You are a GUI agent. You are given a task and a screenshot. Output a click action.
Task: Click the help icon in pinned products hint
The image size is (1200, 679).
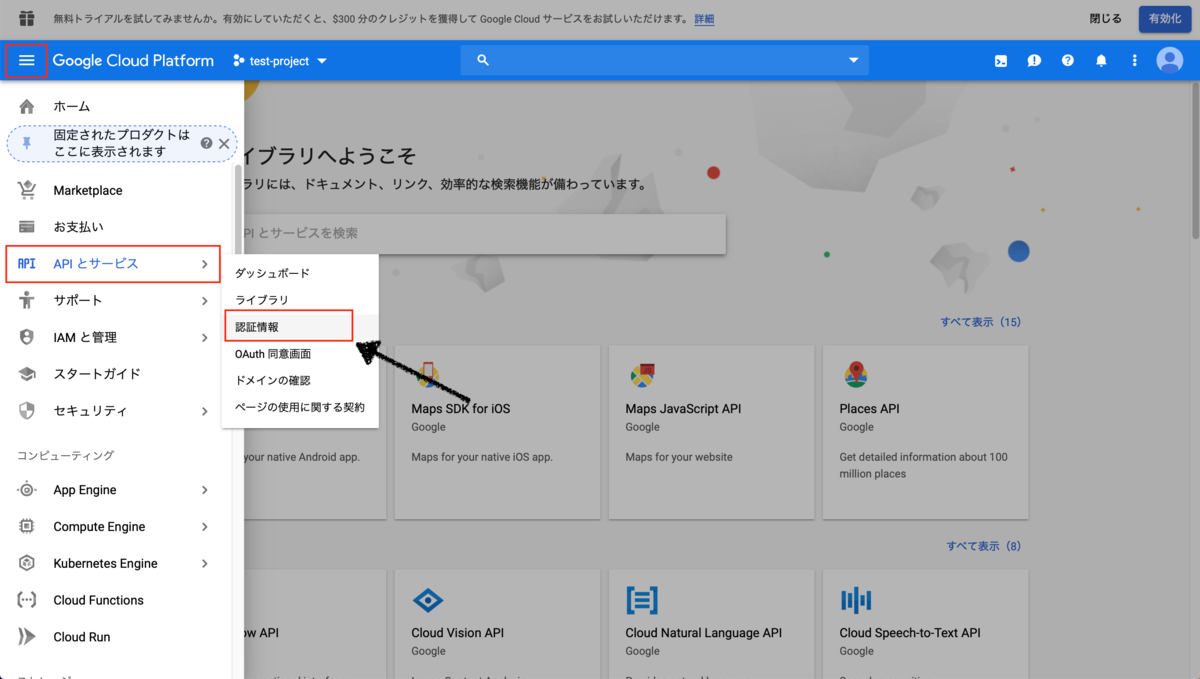pos(206,143)
